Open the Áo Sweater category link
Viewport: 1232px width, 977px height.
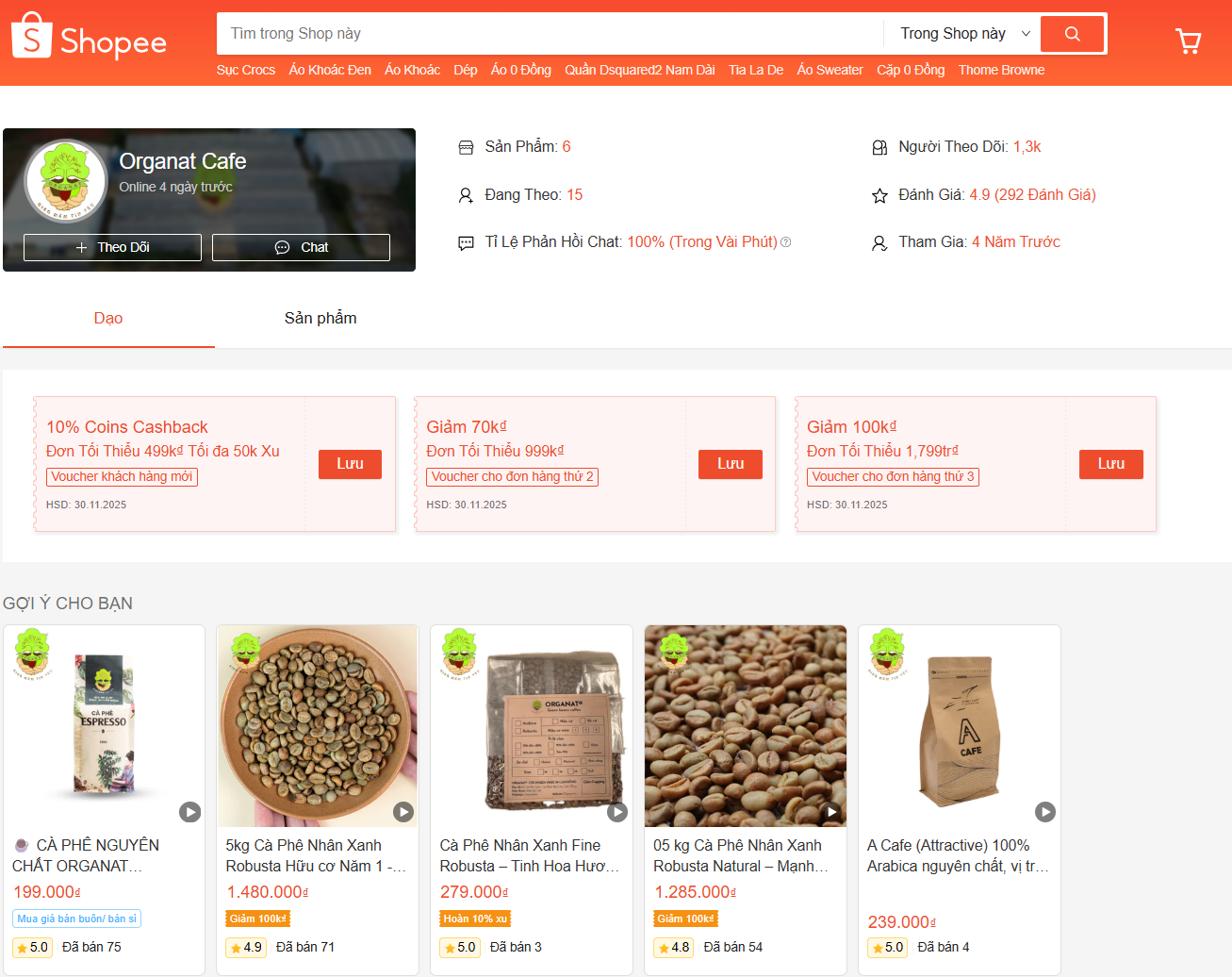pyautogui.click(x=830, y=70)
